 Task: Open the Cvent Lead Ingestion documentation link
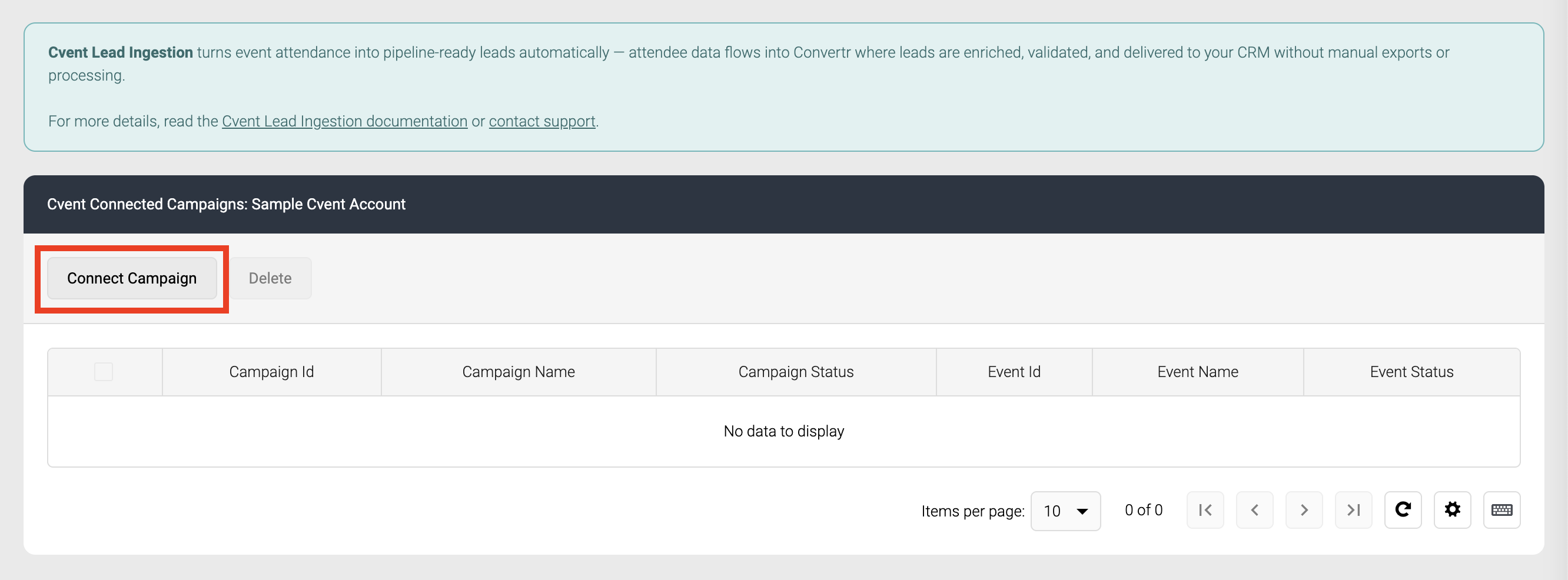coord(344,121)
